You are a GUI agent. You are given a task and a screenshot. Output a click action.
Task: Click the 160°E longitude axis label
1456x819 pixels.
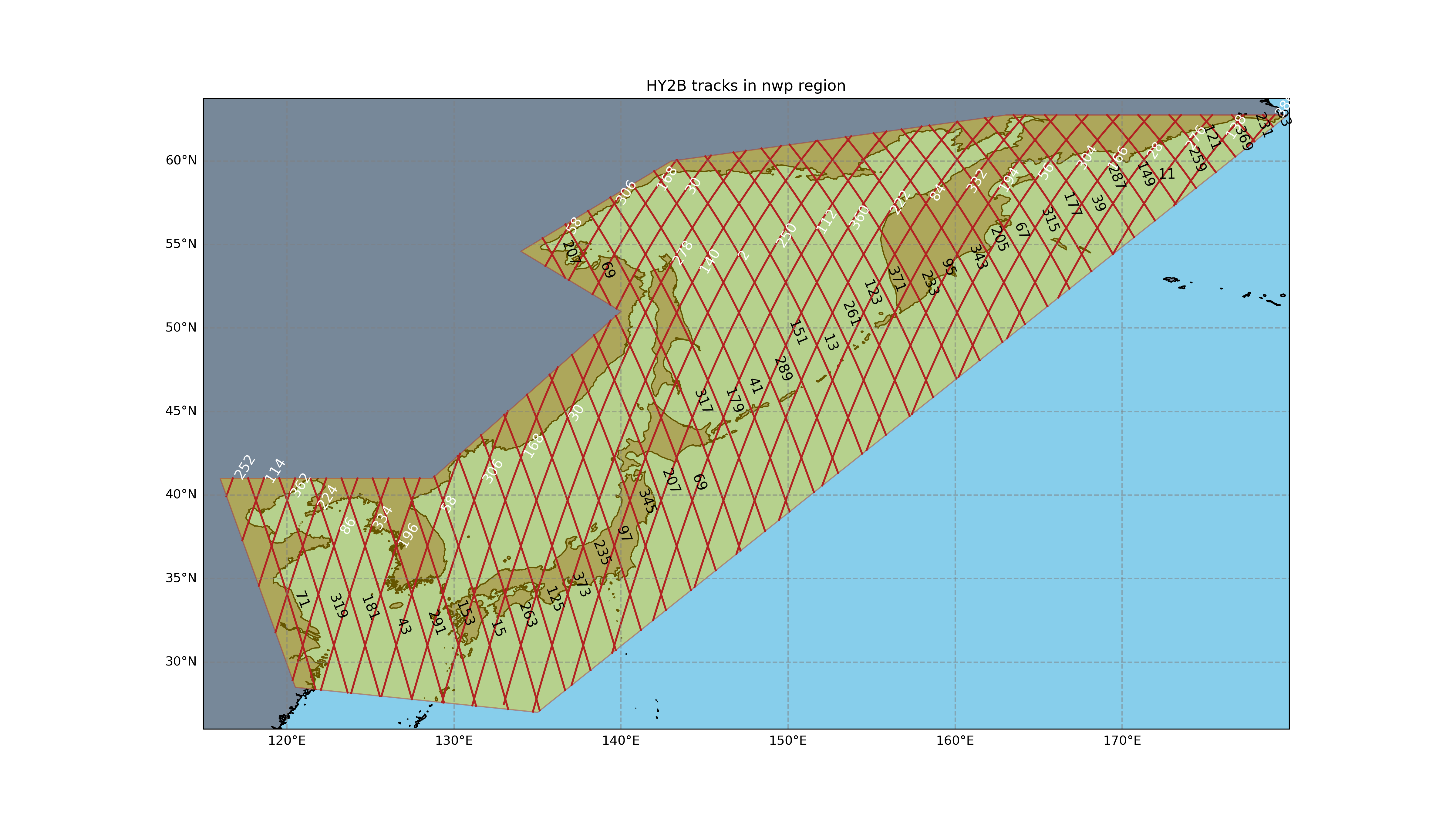(x=955, y=740)
